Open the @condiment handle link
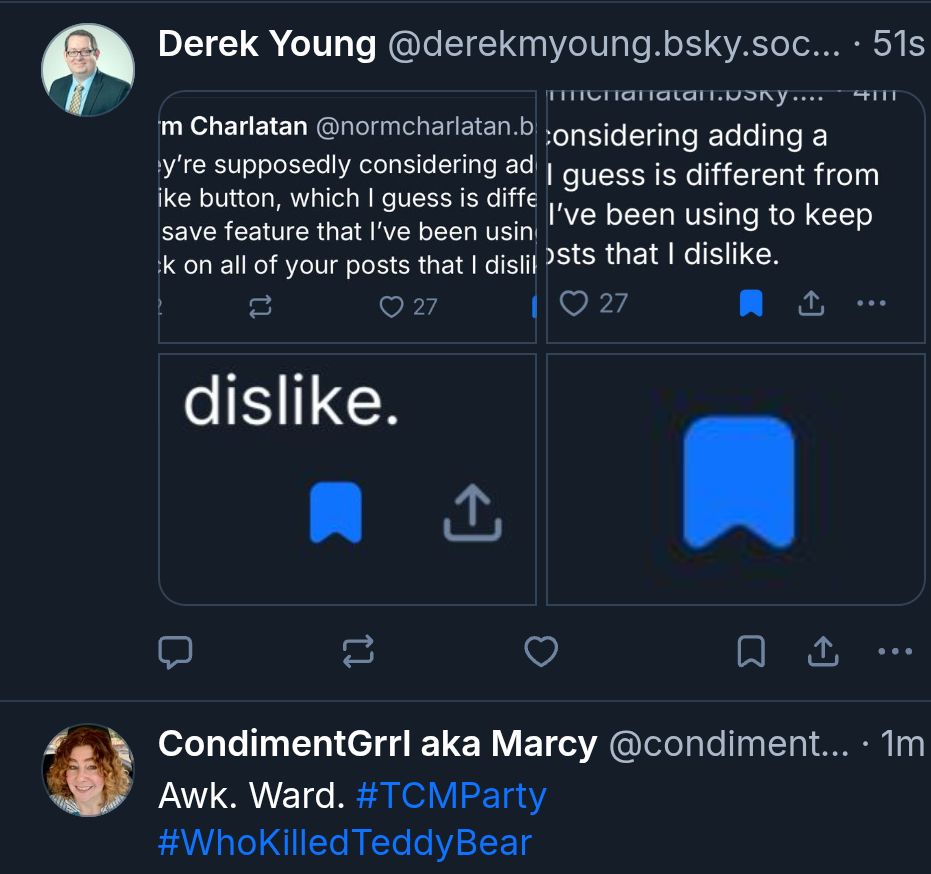The height and width of the screenshot is (874, 931). coord(729,744)
